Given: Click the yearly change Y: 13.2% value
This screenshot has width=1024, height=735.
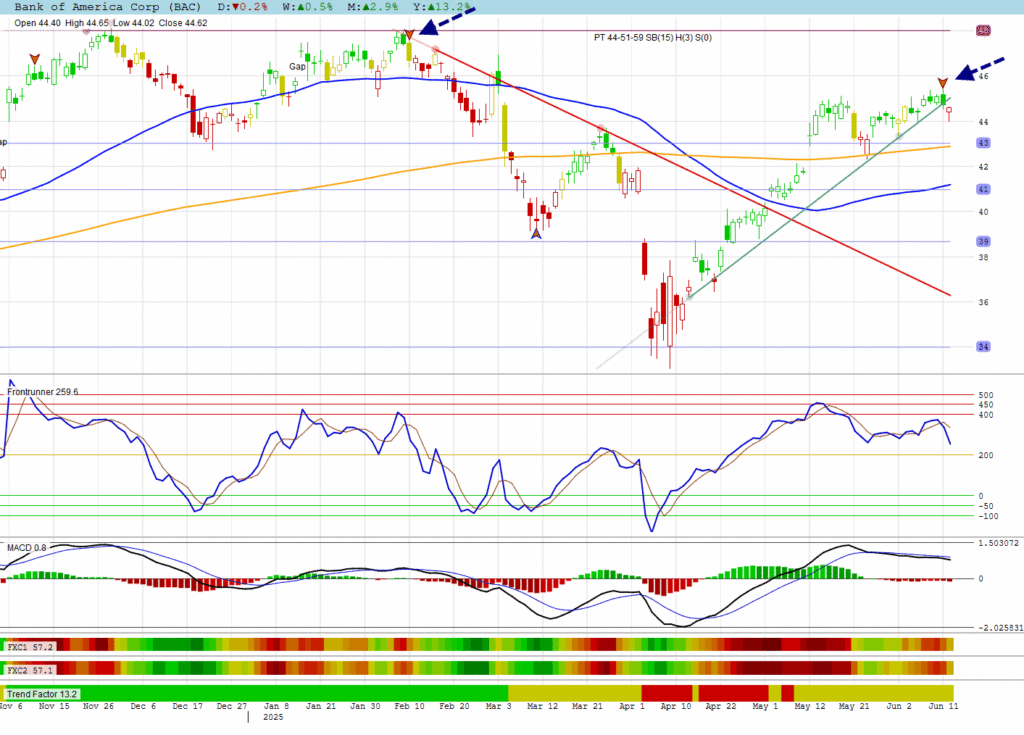Looking at the screenshot, I should (441, 7).
